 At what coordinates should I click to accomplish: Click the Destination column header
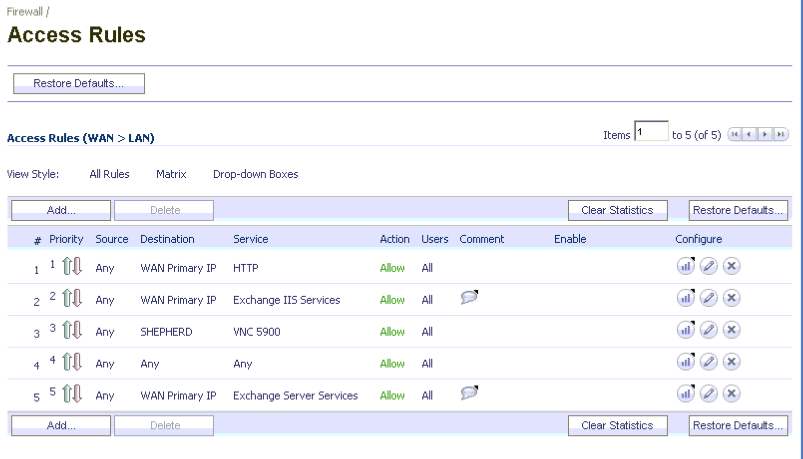[167, 239]
